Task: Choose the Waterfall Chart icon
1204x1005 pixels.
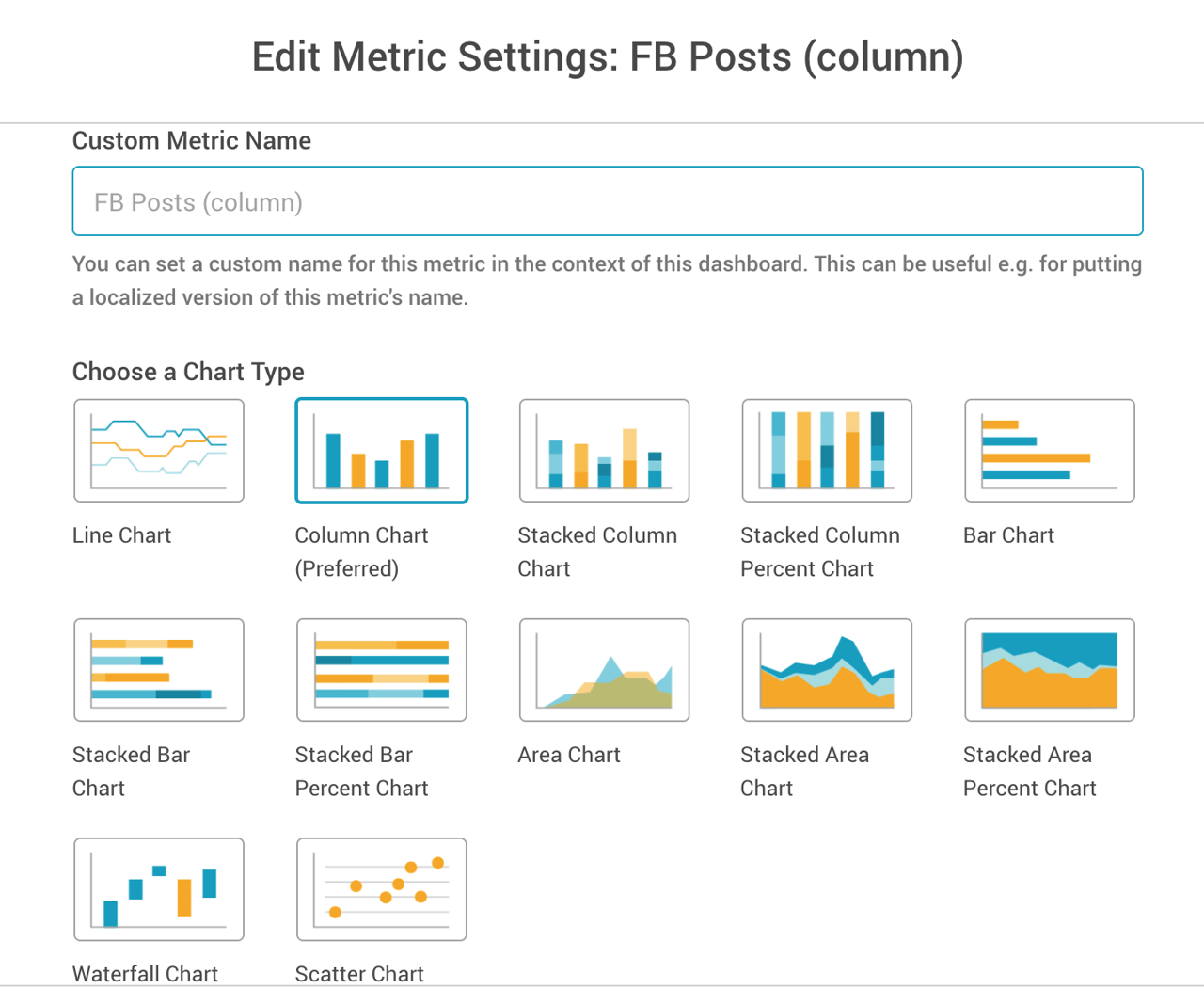Action: click(x=159, y=889)
